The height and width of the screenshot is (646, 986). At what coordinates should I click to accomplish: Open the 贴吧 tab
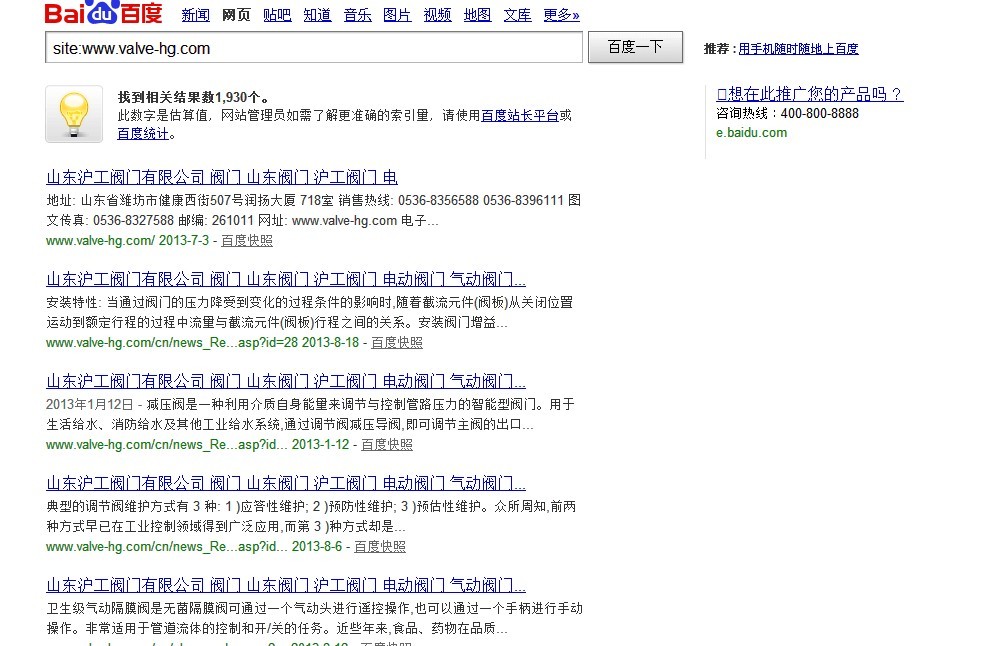[277, 14]
